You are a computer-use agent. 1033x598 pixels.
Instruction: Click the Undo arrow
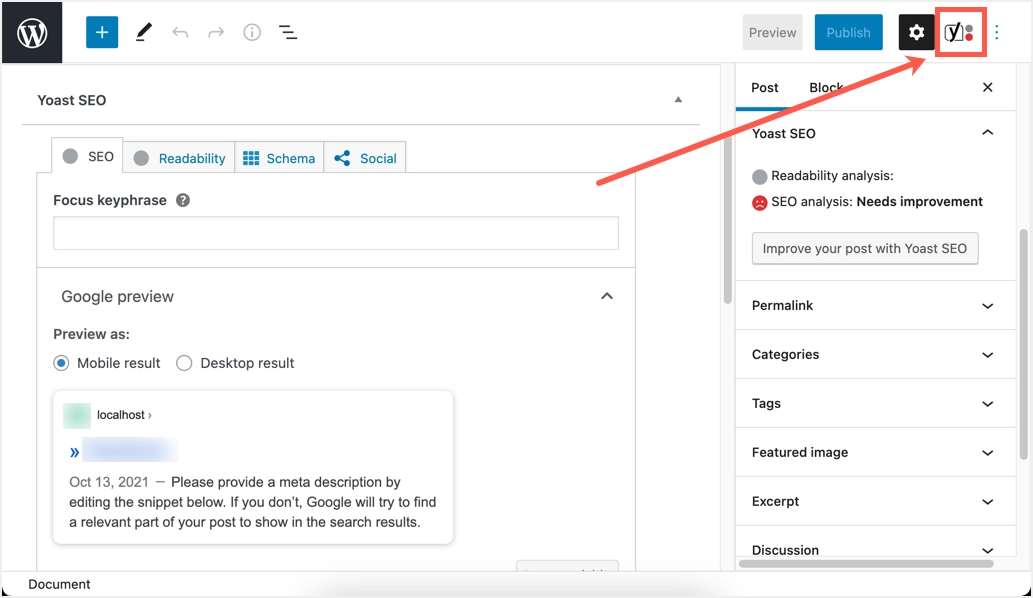click(x=180, y=32)
